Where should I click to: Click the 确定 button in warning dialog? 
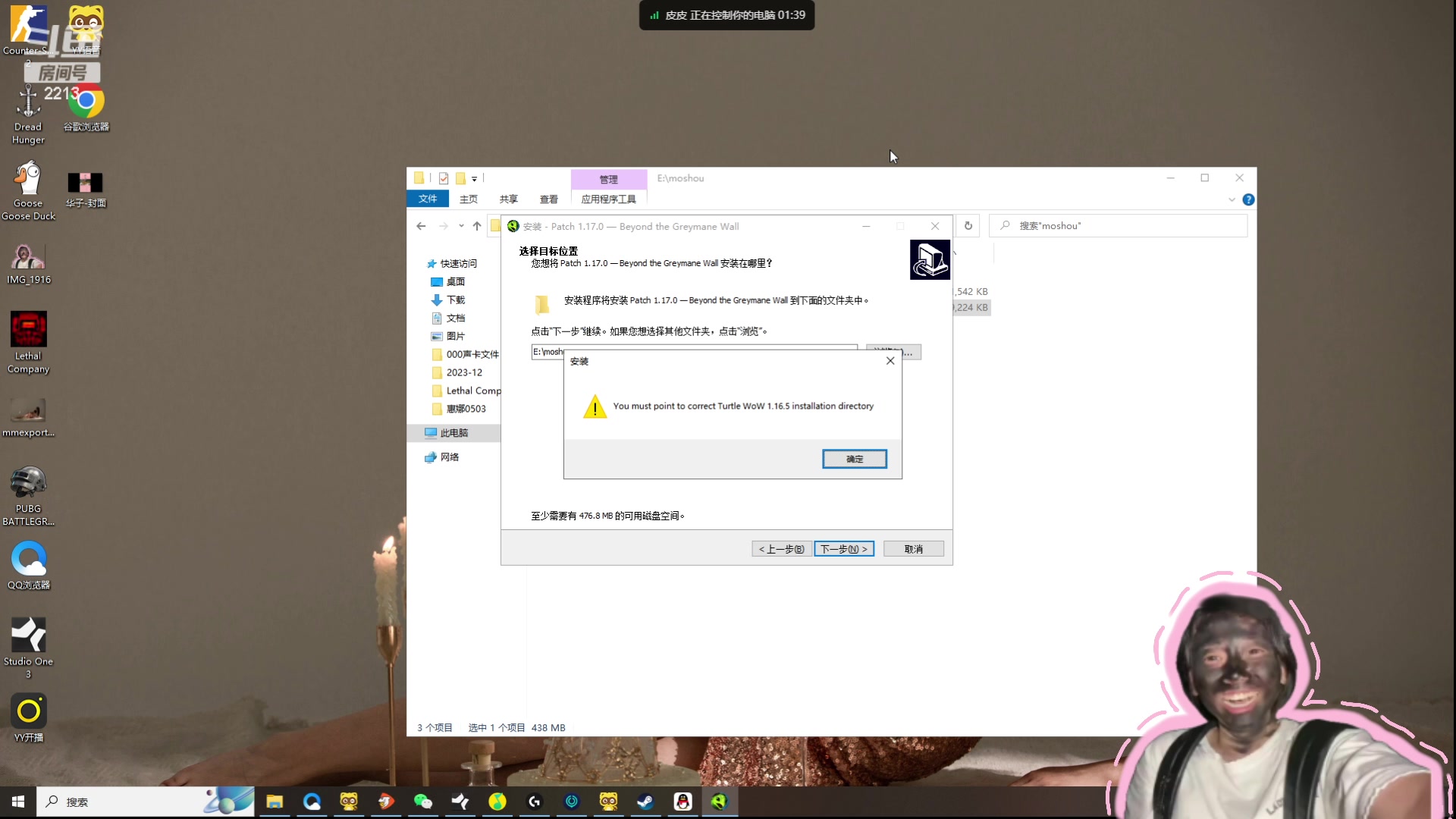pos(854,458)
